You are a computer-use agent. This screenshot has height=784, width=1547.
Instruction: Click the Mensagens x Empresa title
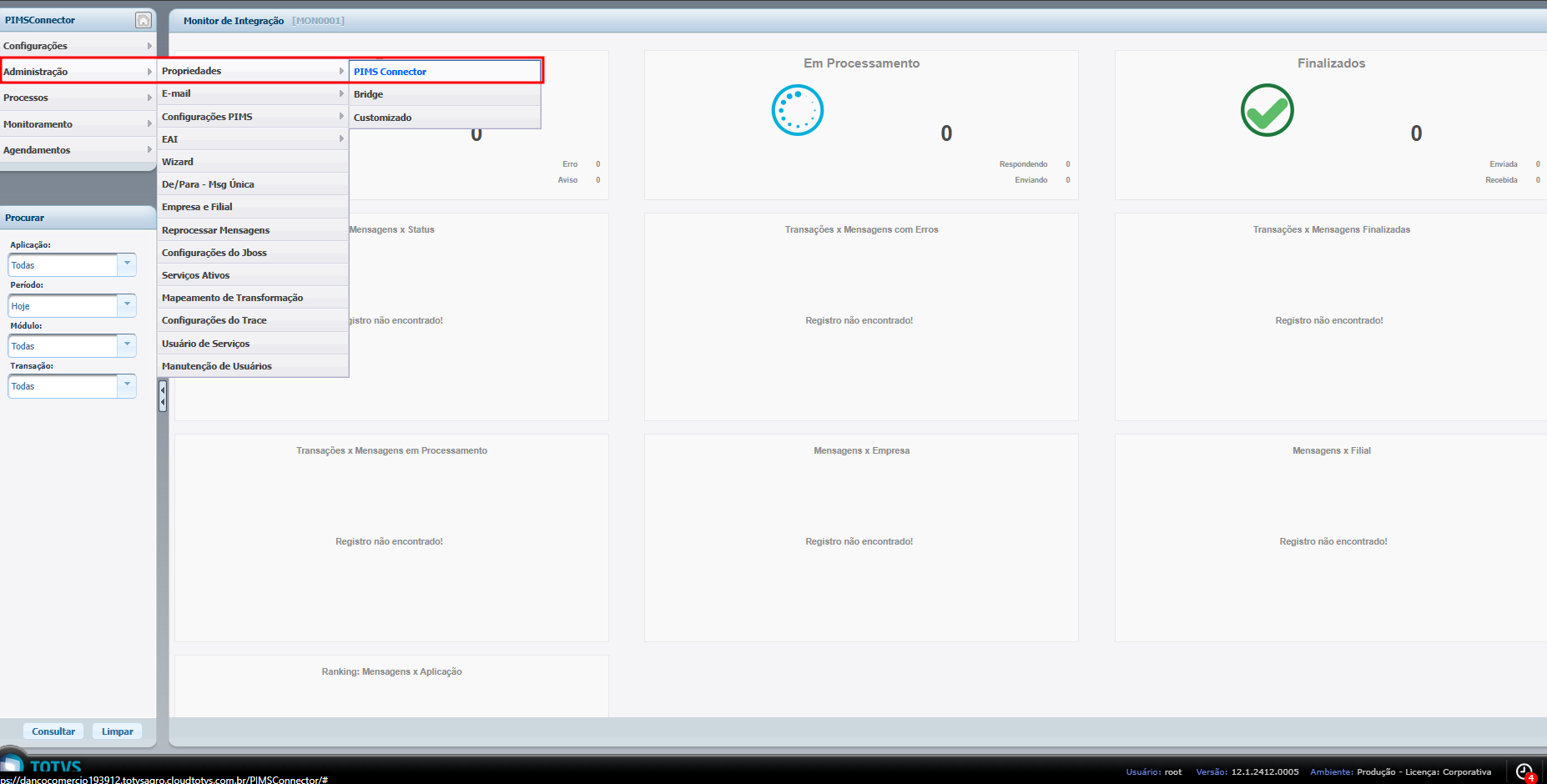pyautogui.click(x=862, y=450)
